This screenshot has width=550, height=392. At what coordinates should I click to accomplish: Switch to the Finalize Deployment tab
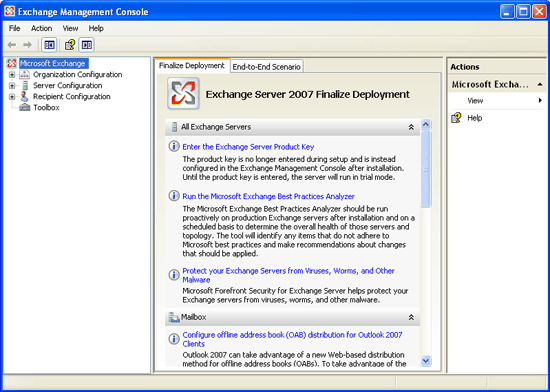(x=192, y=66)
